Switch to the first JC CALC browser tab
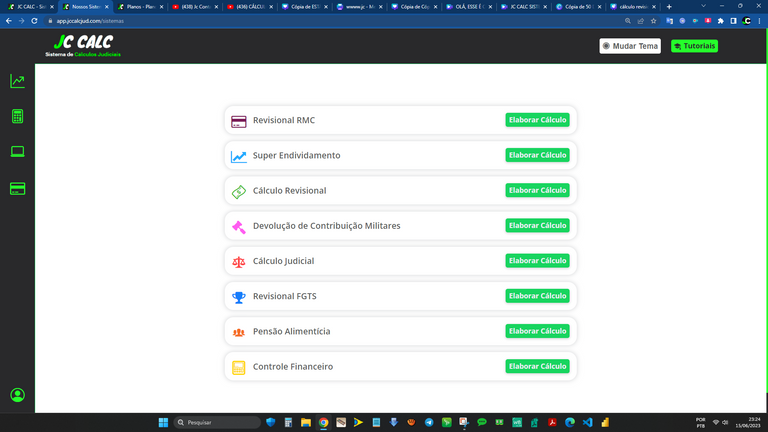The height and width of the screenshot is (432, 768). 29,7
